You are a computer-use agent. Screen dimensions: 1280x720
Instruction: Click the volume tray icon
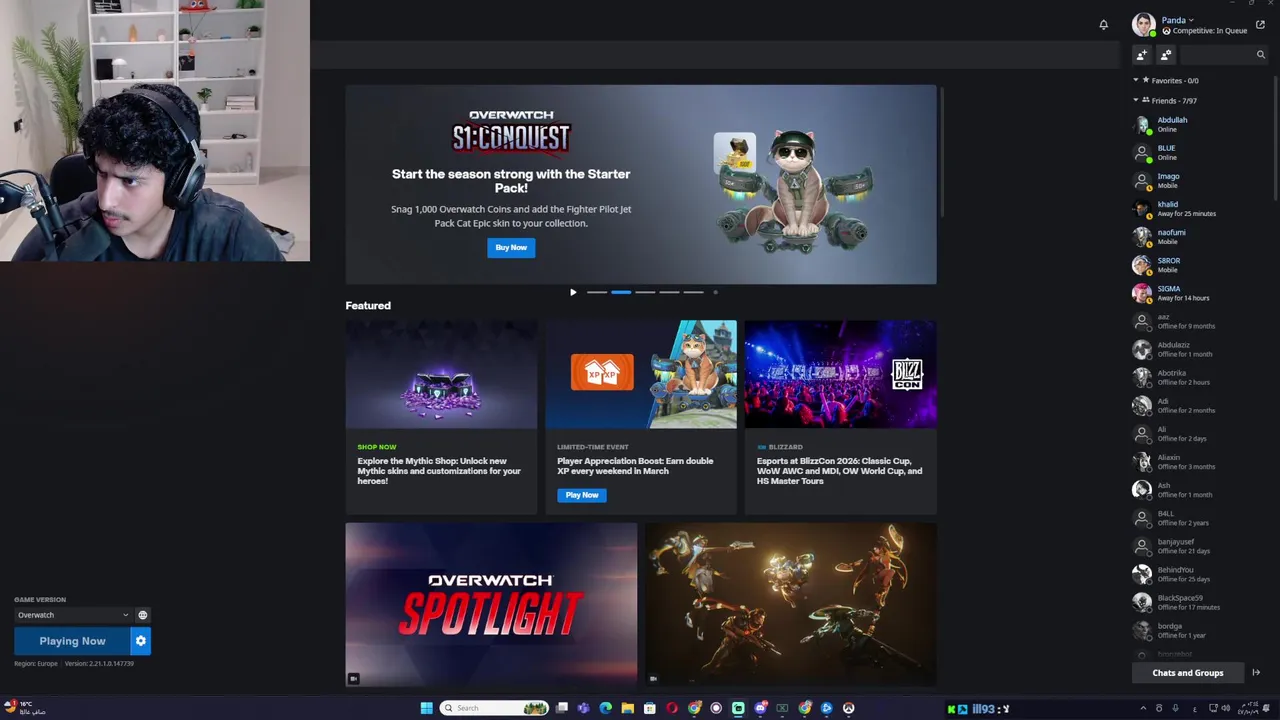click(1225, 708)
